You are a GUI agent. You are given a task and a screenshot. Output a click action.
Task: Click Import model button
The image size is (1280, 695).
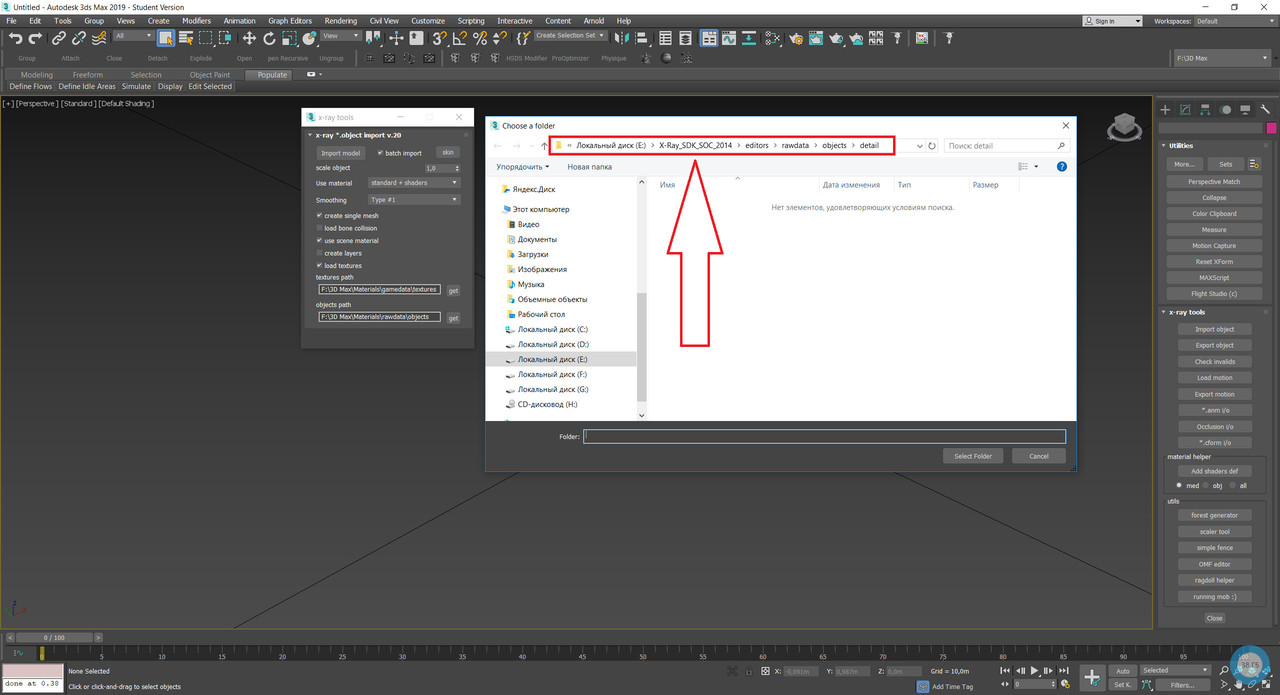pos(340,153)
